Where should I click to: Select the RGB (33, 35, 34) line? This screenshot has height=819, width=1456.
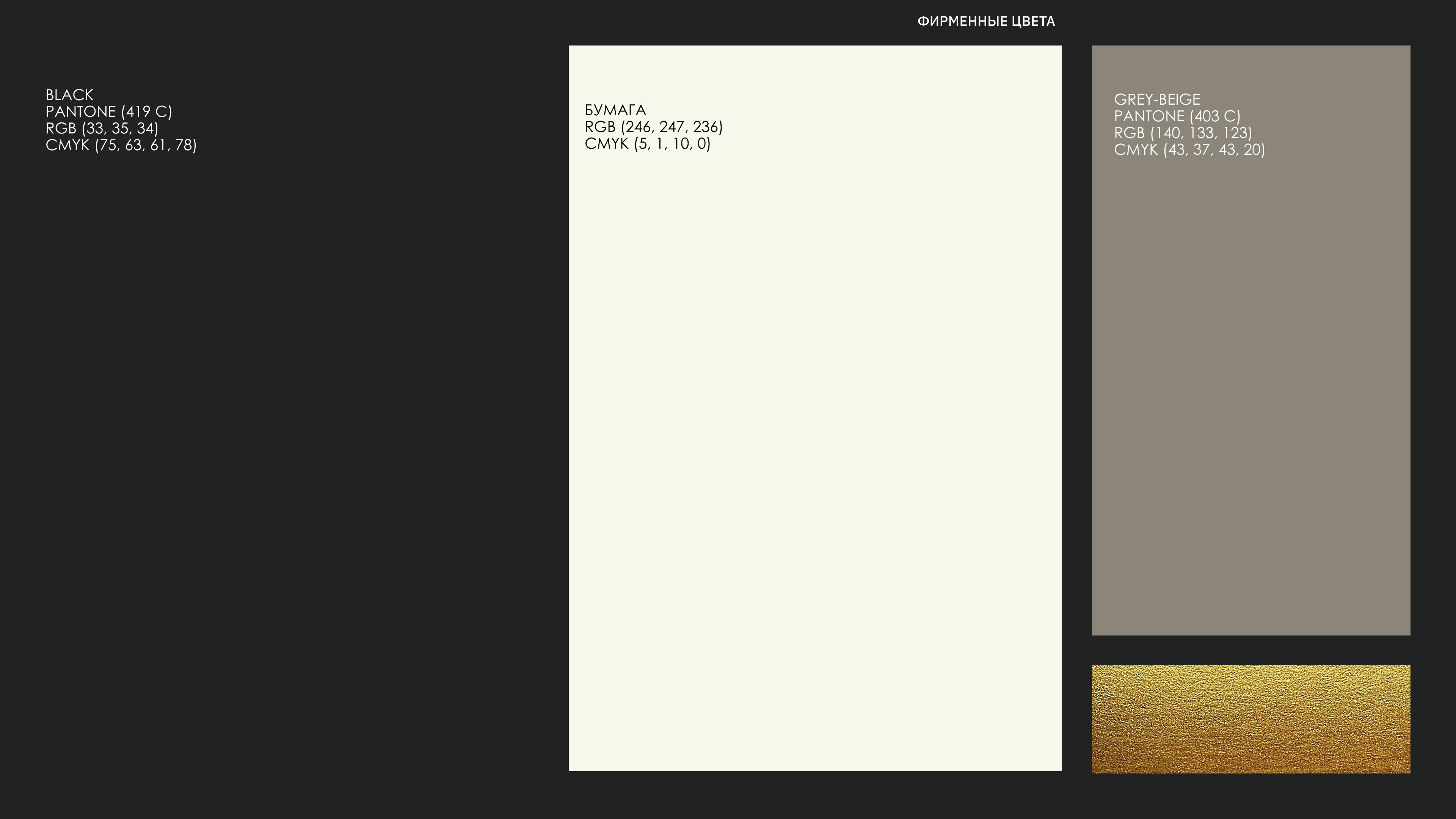pyautogui.click(x=102, y=128)
